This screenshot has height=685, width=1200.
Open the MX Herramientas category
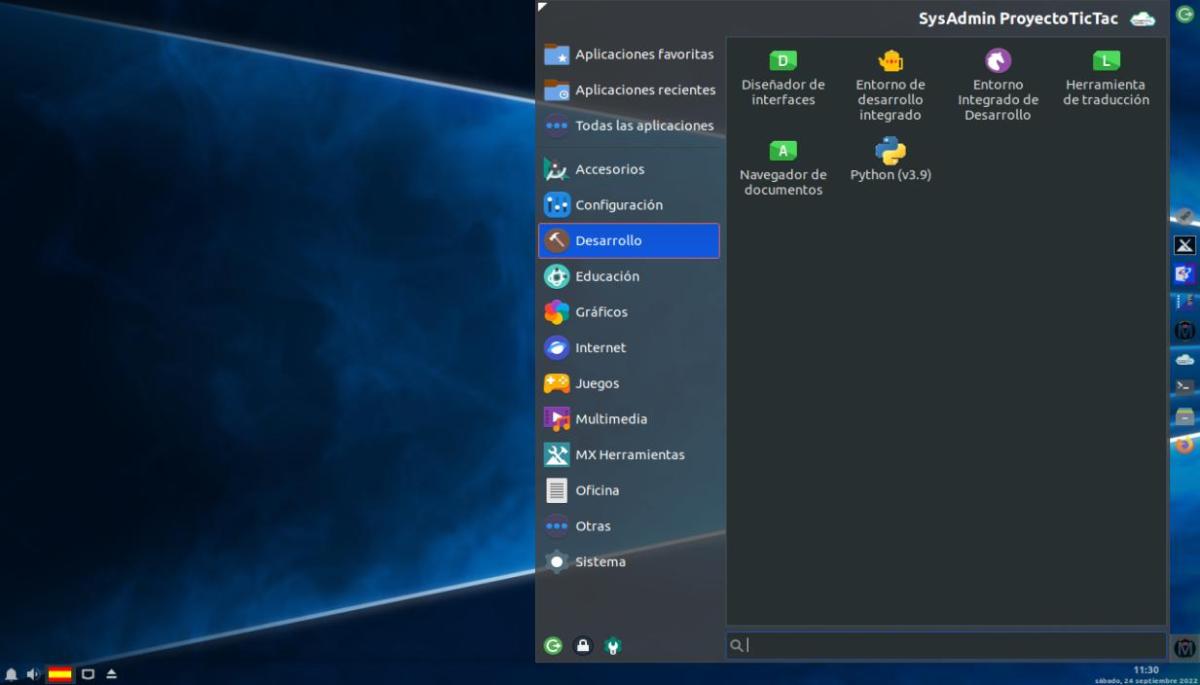point(628,455)
